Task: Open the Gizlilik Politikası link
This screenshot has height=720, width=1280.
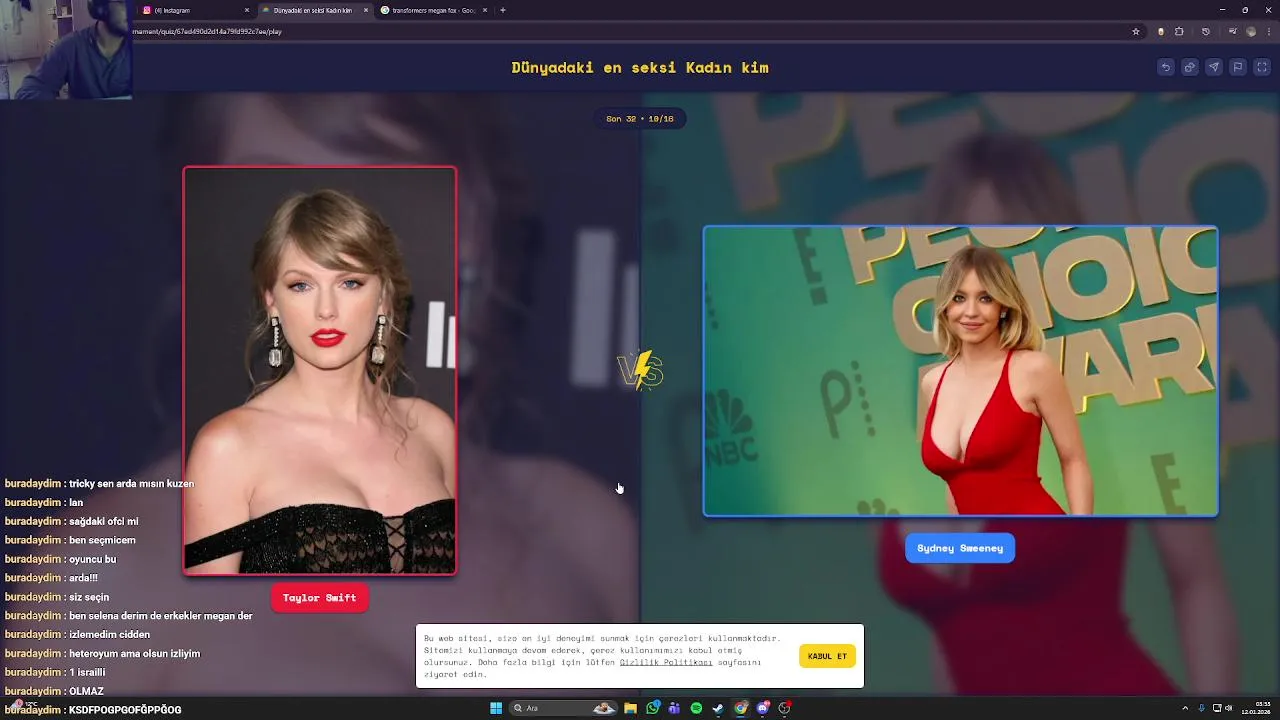Action: pyautogui.click(x=666, y=662)
